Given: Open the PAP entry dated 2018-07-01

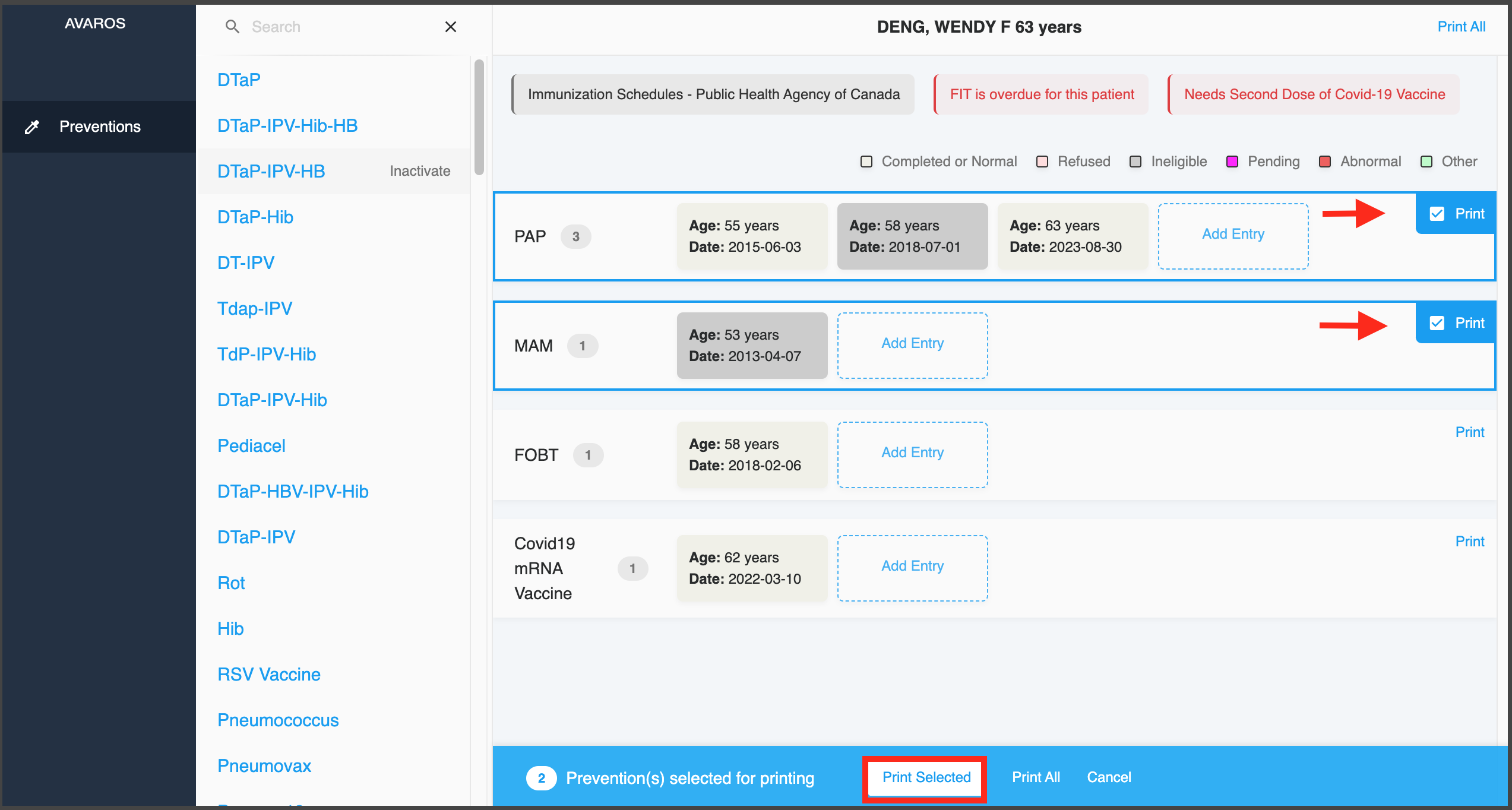Looking at the screenshot, I should [x=913, y=236].
